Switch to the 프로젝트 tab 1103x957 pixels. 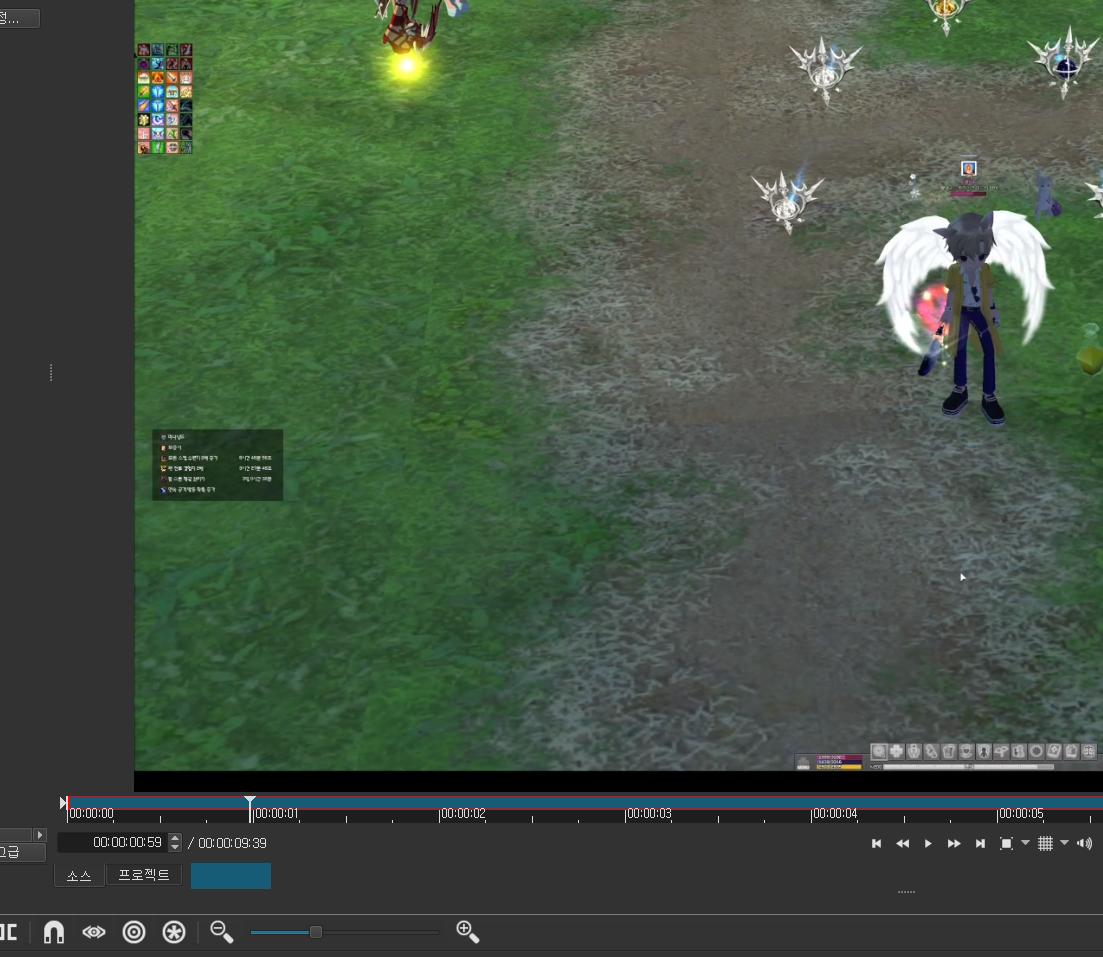pos(144,875)
